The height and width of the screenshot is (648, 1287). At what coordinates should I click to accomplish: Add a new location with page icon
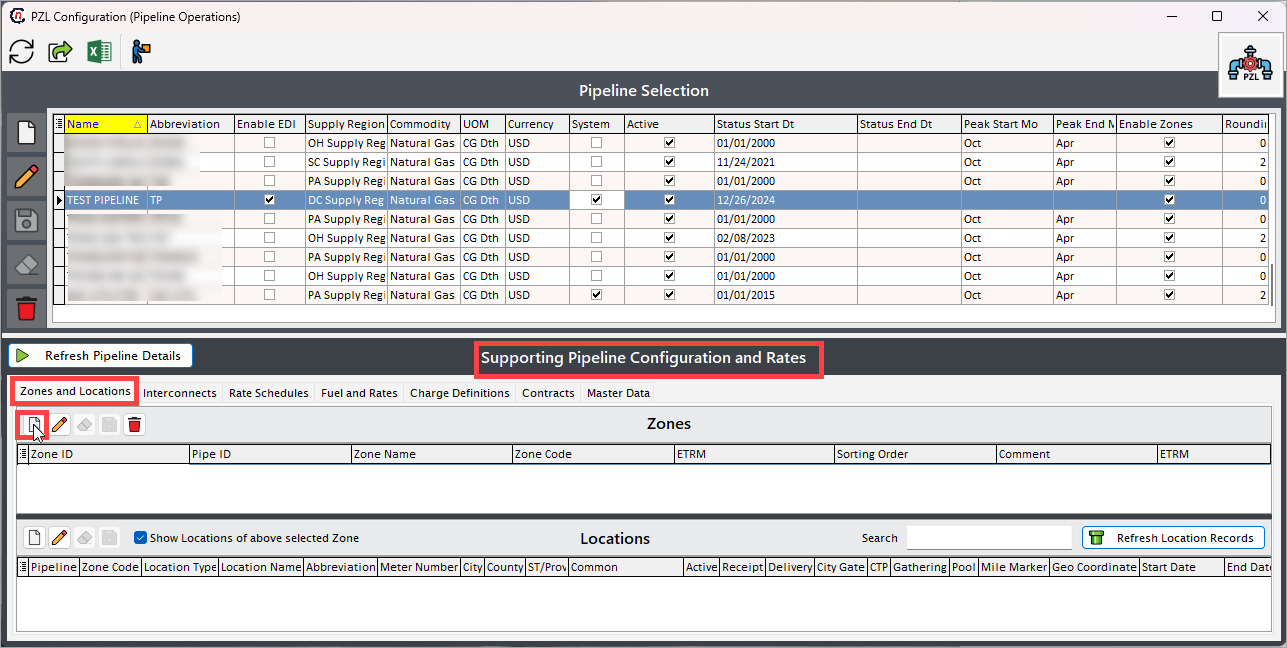point(34,538)
